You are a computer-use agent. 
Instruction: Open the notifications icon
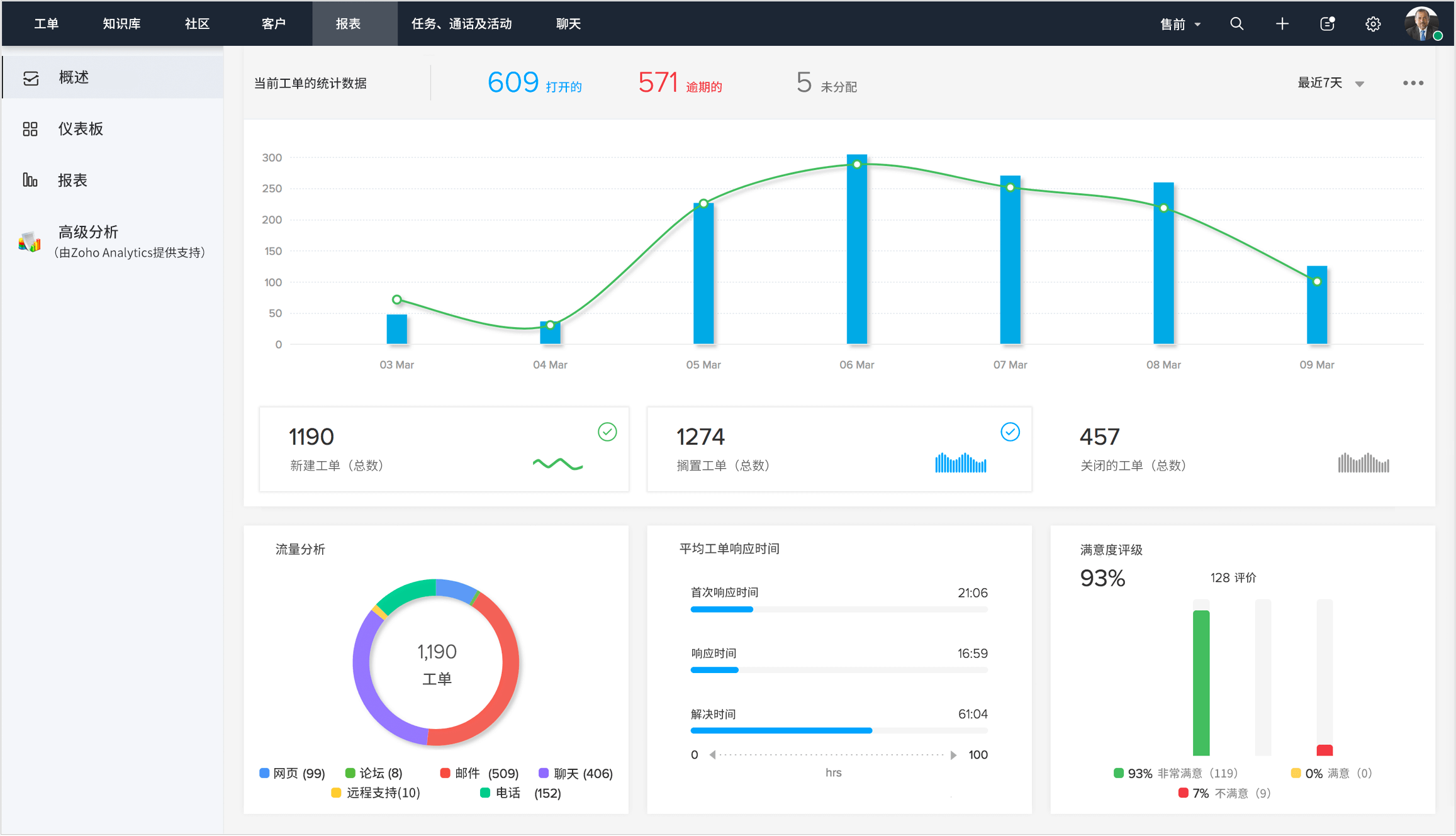tap(1326, 23)
